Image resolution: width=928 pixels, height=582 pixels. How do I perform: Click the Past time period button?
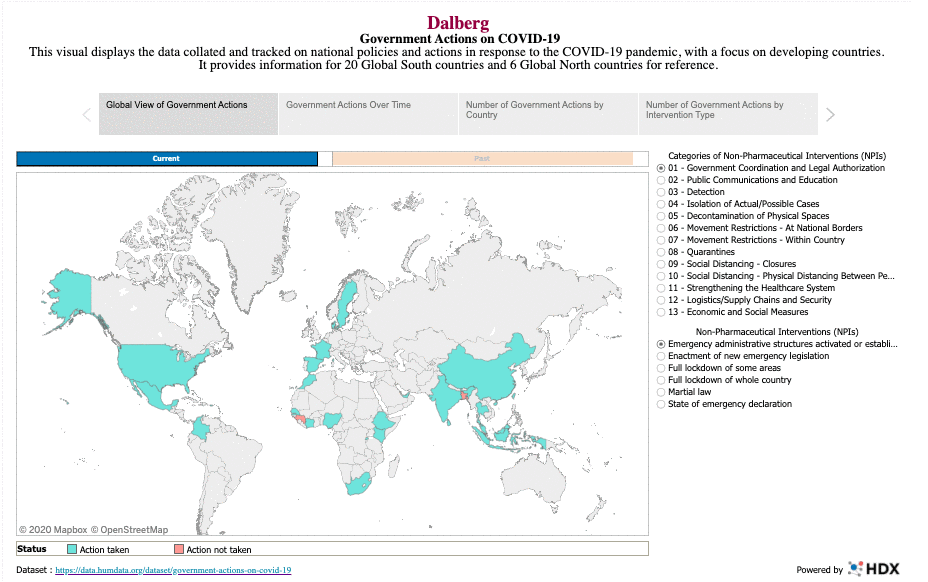482,158
